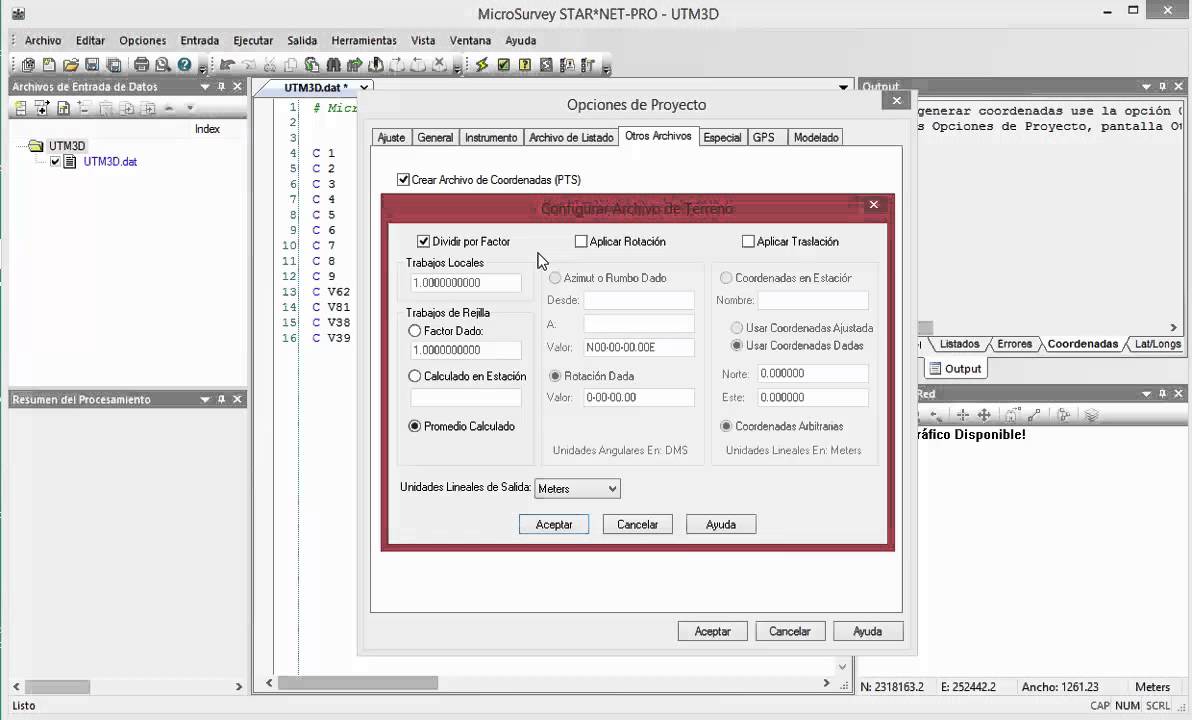Click the project new-copy icon at toolbar start
Viewport: 1192px width, 720px height.
(28, 65)
